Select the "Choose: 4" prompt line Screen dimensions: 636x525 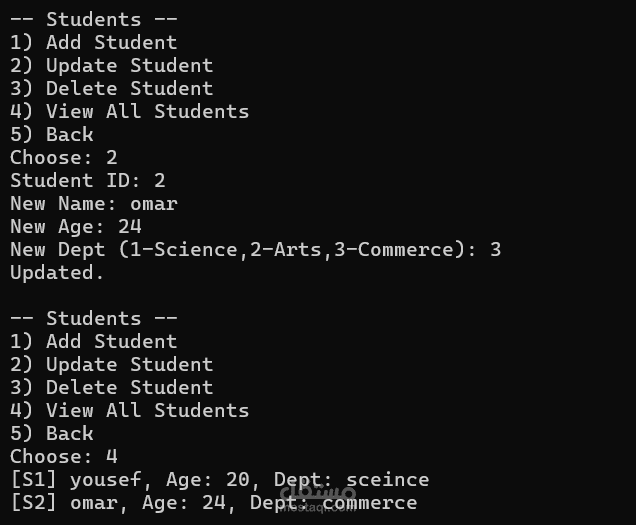(x=64, y=456)
